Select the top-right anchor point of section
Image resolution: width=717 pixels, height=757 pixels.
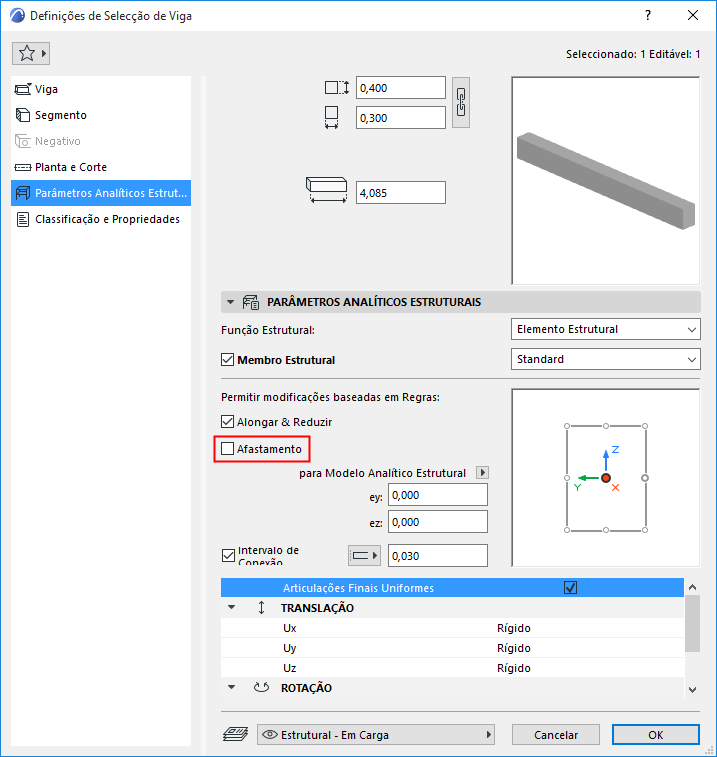645,426
